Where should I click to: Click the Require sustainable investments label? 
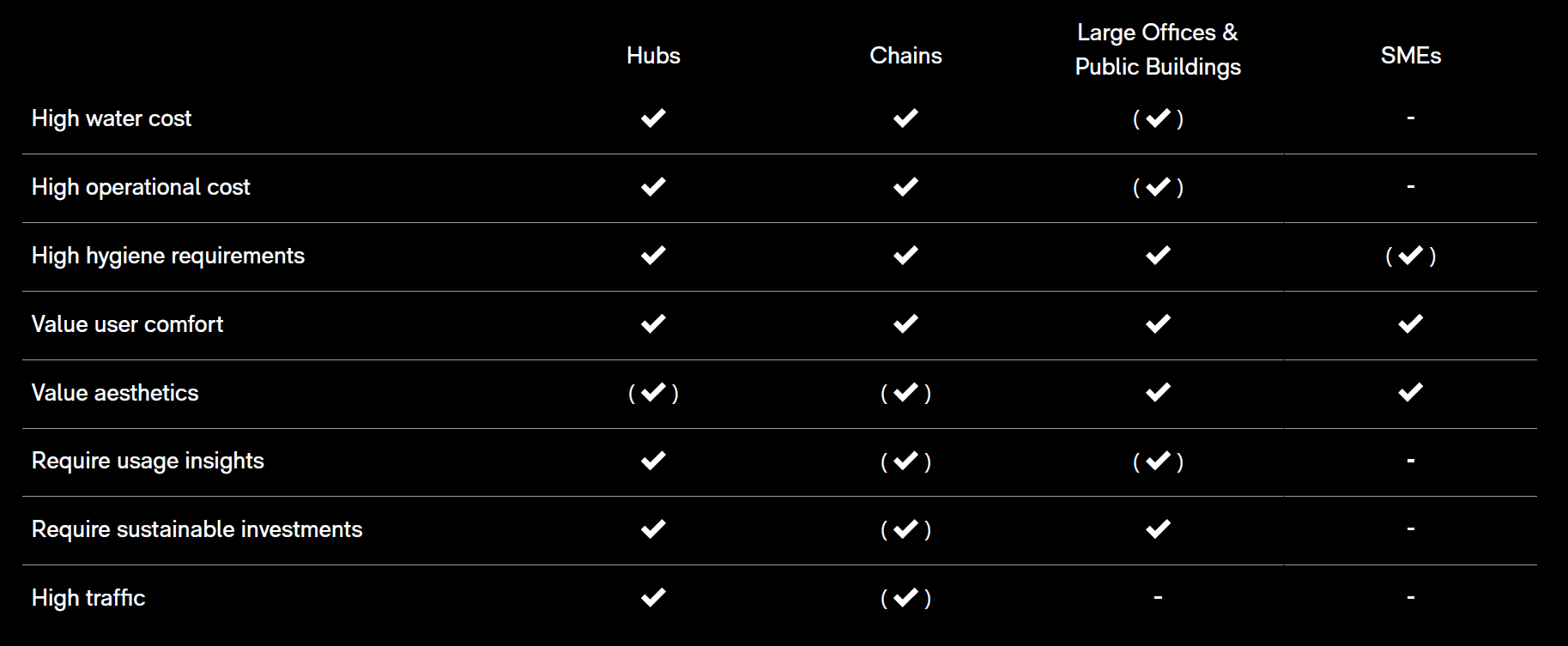[197, 529]
